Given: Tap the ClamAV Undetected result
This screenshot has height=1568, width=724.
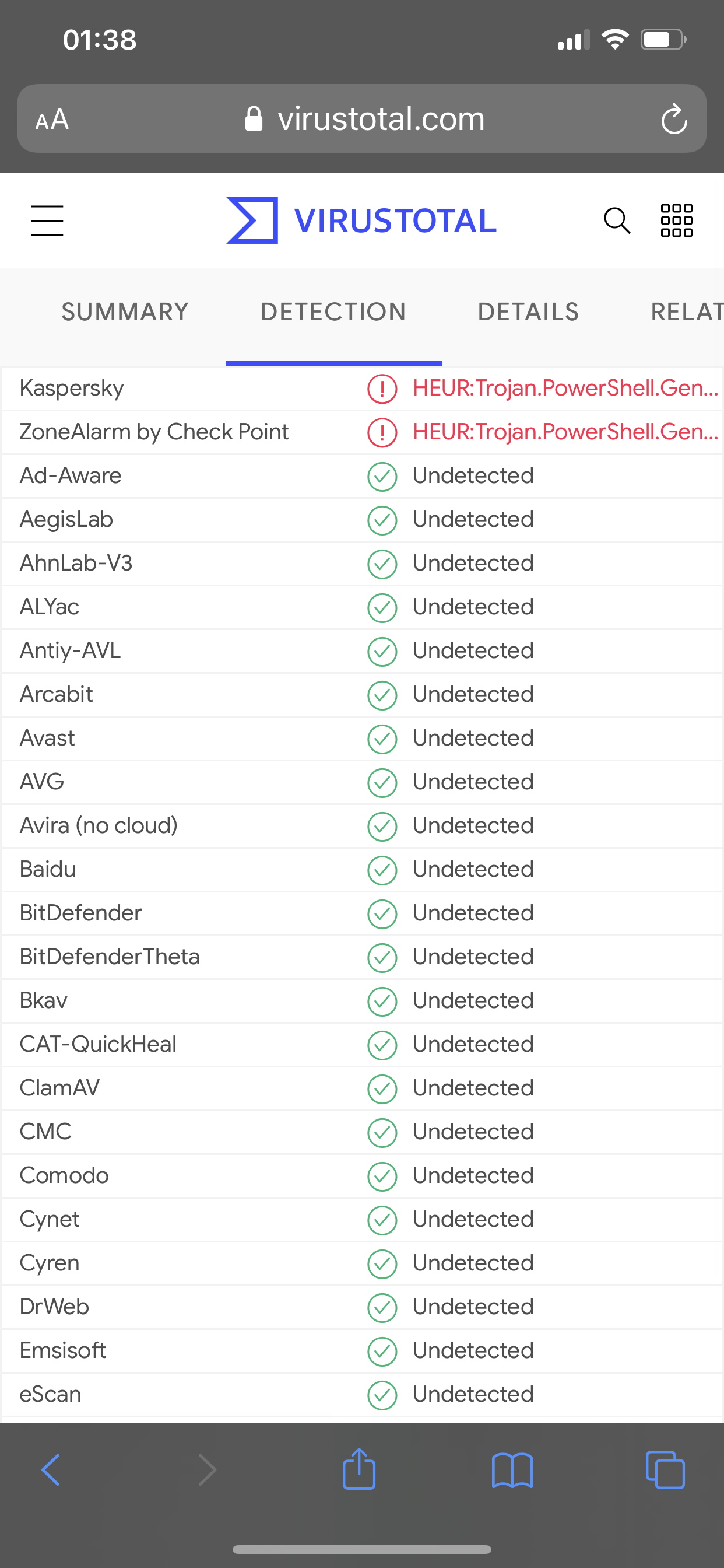Looking at the screenshot, I should click(x=473, y=1088).
